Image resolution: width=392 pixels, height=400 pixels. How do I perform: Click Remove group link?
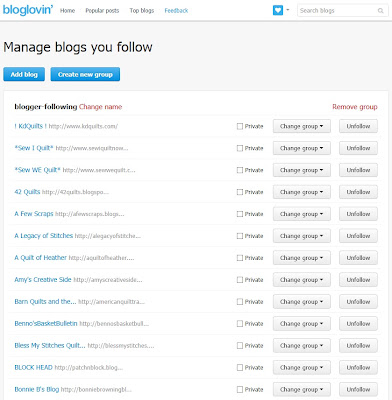pyautogui.click(x=355, y=107)
